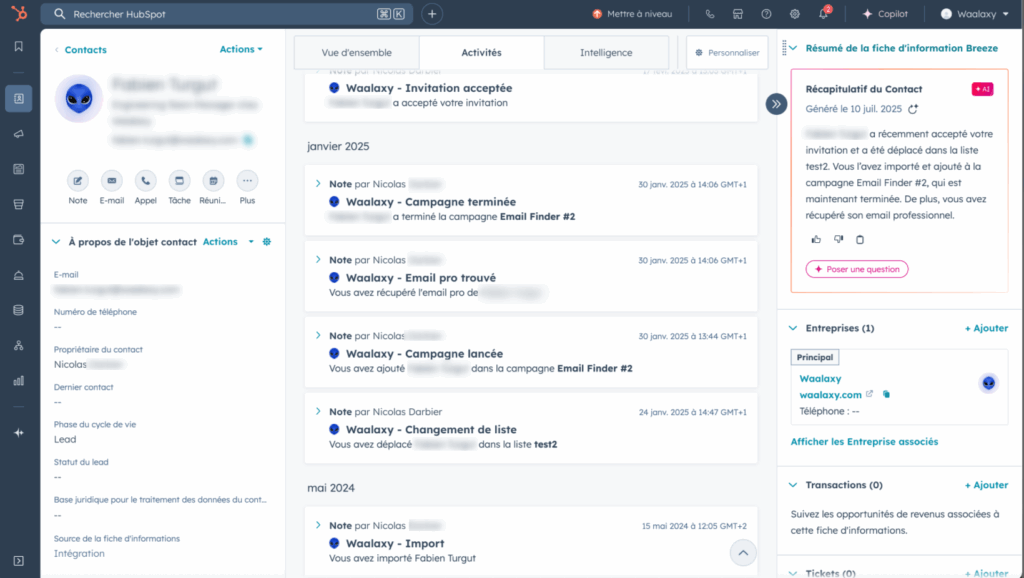Start an Appel call action
This screenshot has height=578, width=1024.
click(x=146, y=181)
